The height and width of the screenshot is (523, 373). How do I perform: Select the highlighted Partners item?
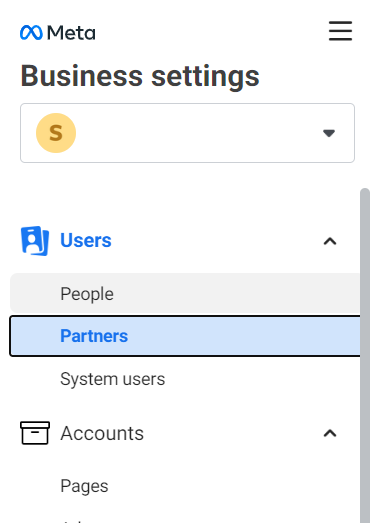pyautogui.click(x=185, y=336)
